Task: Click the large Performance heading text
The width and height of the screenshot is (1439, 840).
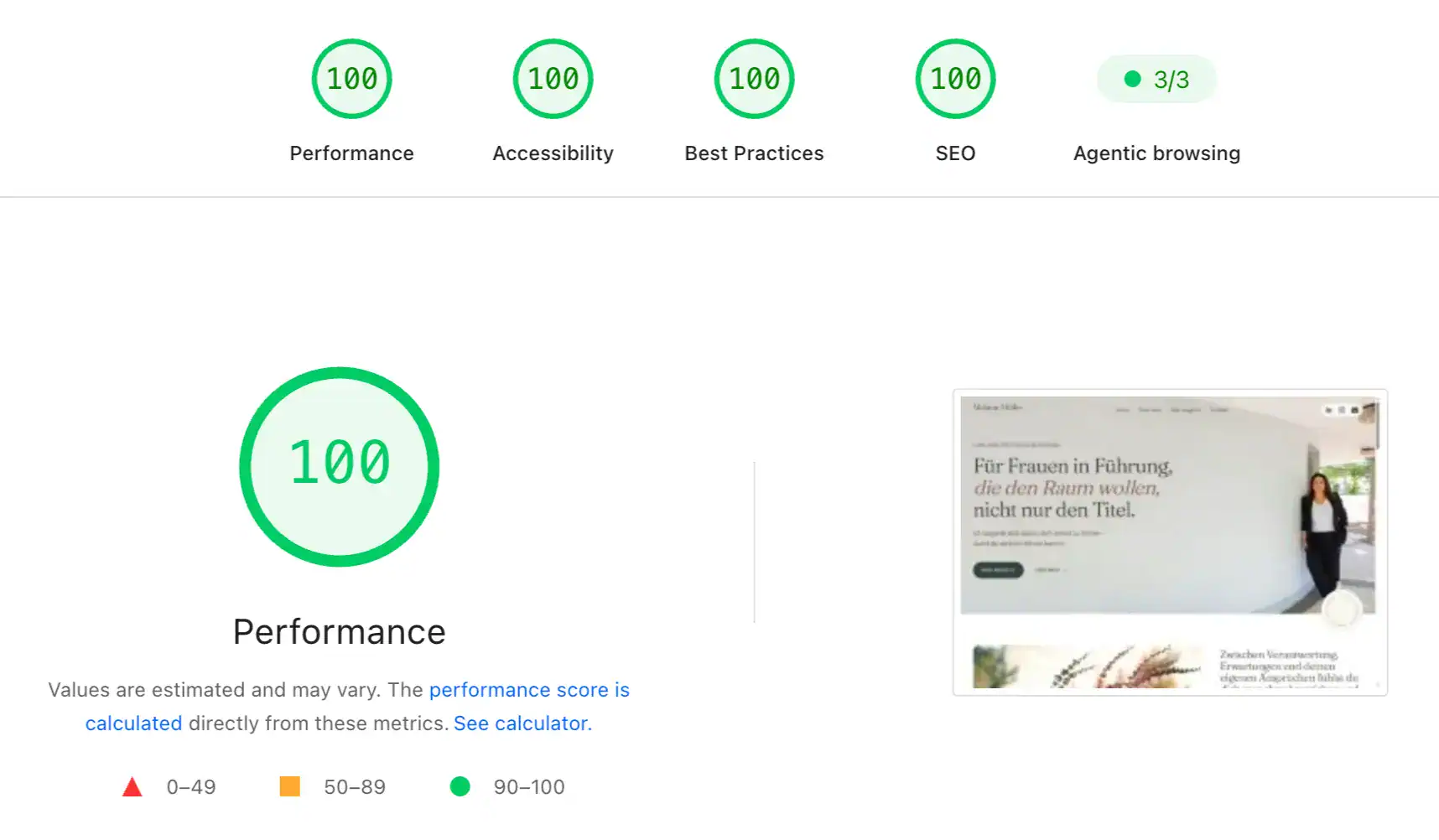Action: [x=339, y=632]
